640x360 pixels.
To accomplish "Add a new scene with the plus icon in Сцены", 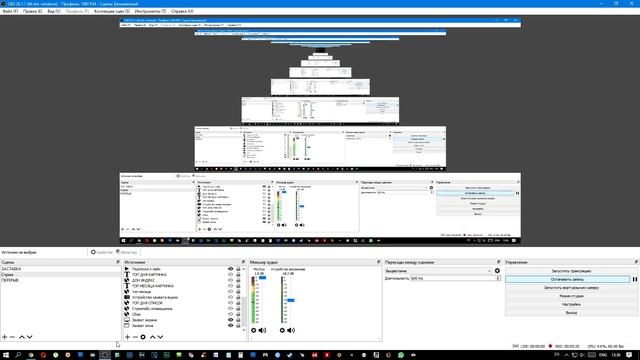I will pos(4,337).
